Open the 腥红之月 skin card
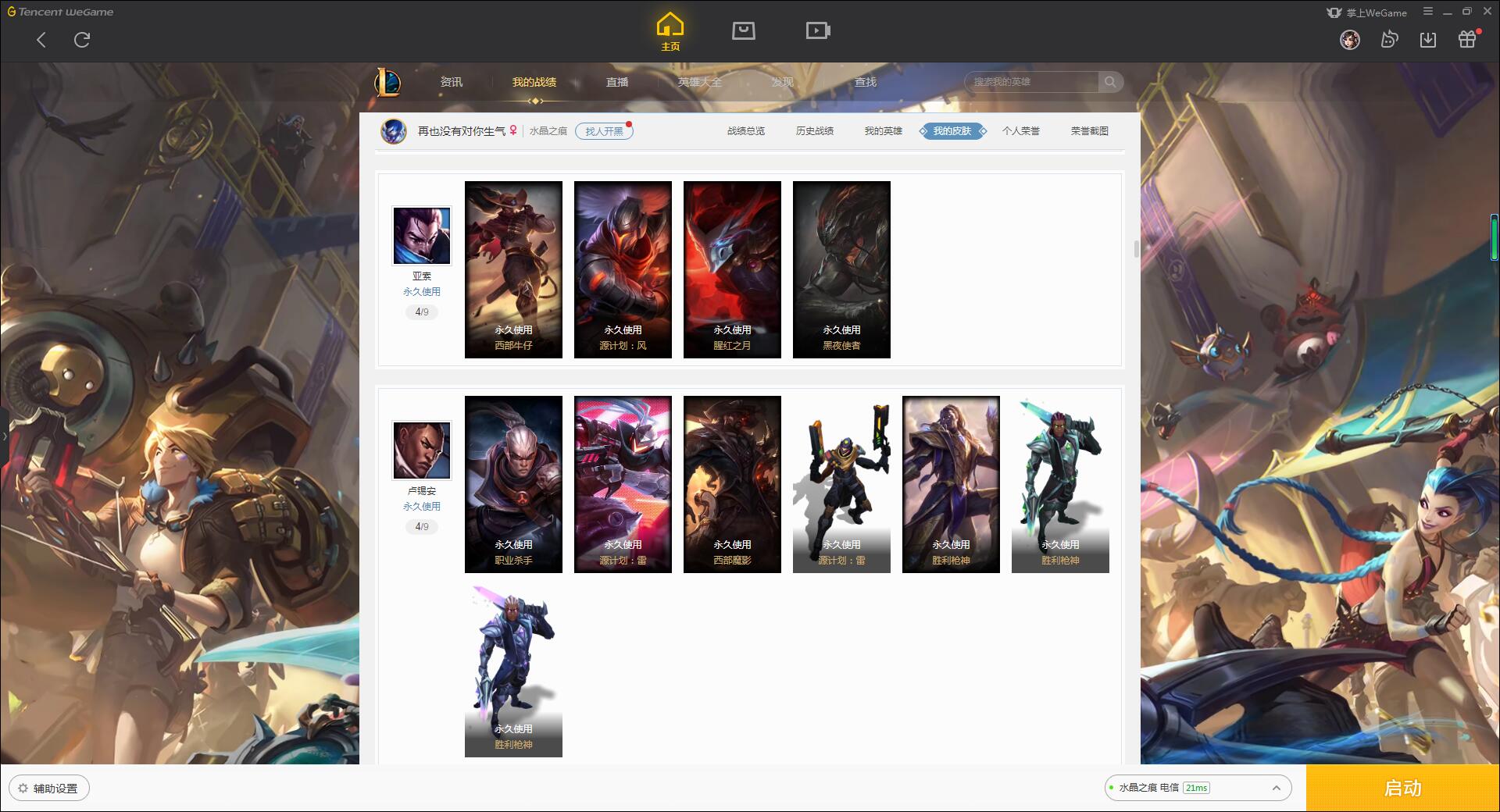1500x812 pixels. [732, 269]
